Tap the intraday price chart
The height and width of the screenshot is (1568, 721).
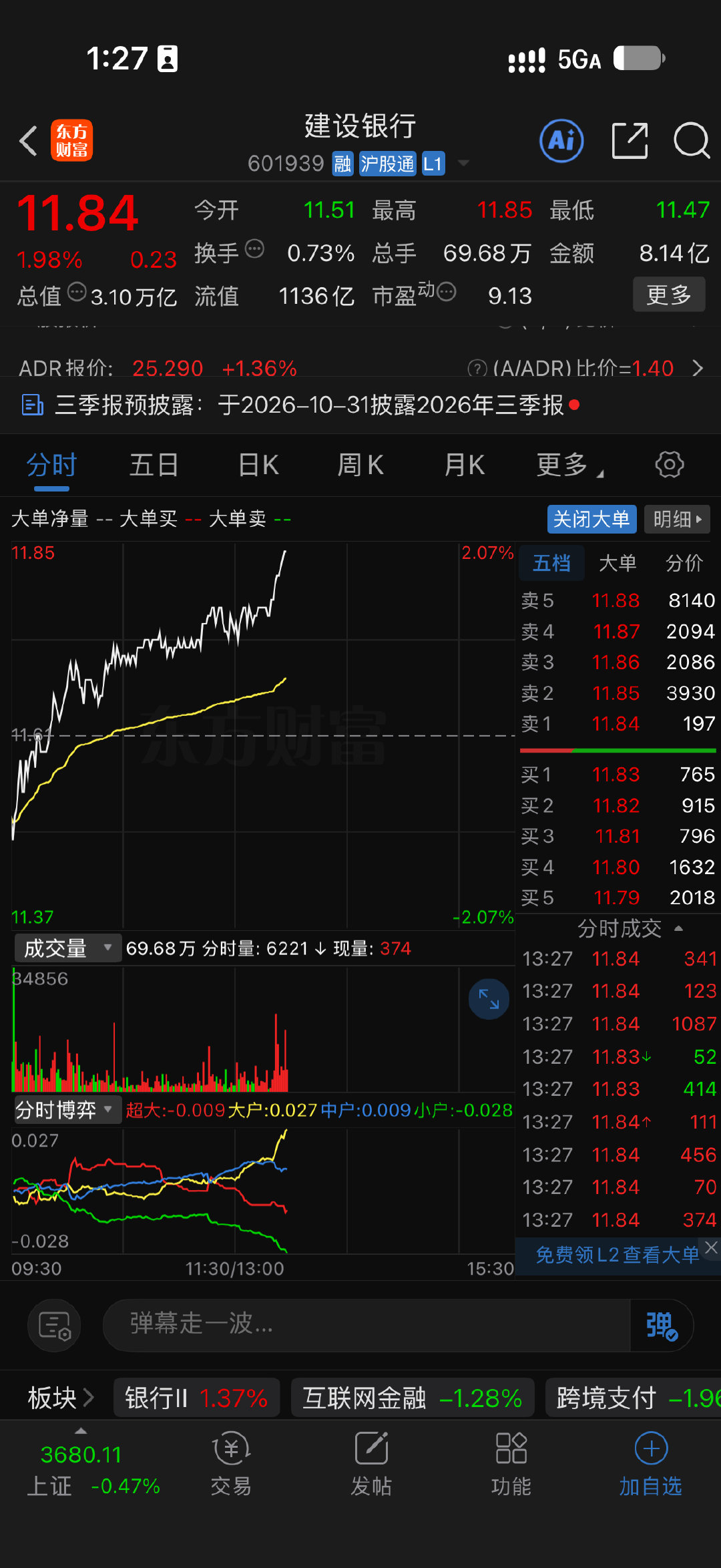[x=263, y=735]
